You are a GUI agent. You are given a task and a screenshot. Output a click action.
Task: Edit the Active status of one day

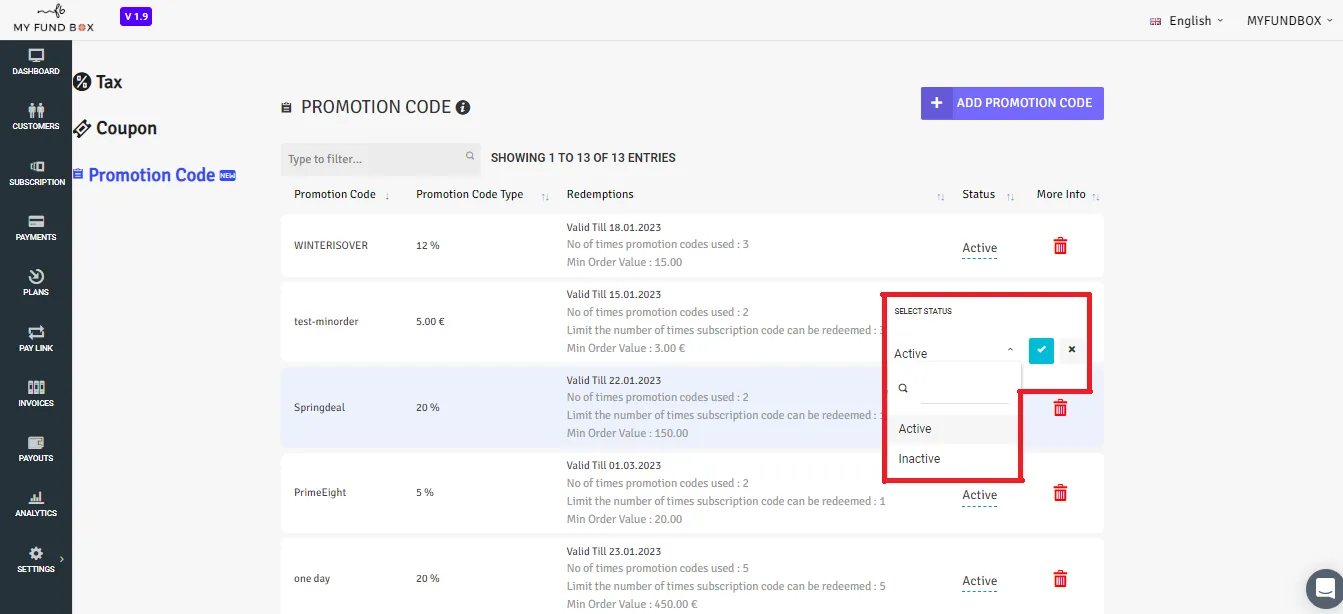coord(980,581)
